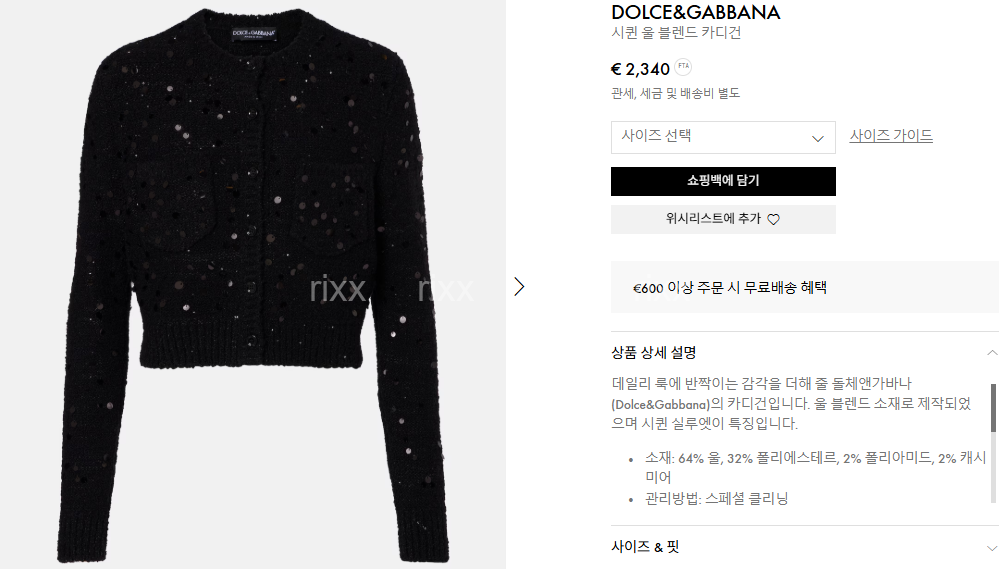Open the 사이즈 가이드 link
Image resolution: width=999 pixels, height=569 pixels.
[x=891, y=136]
